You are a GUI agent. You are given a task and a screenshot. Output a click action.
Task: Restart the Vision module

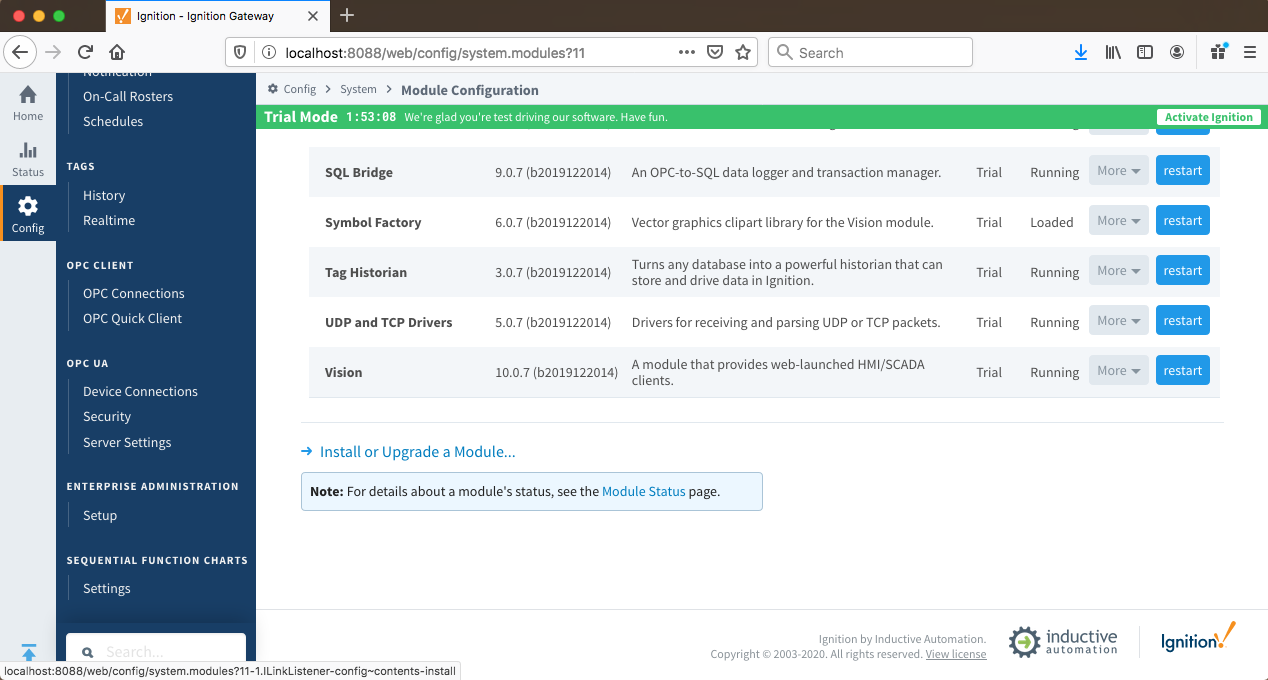(1182, 371)
